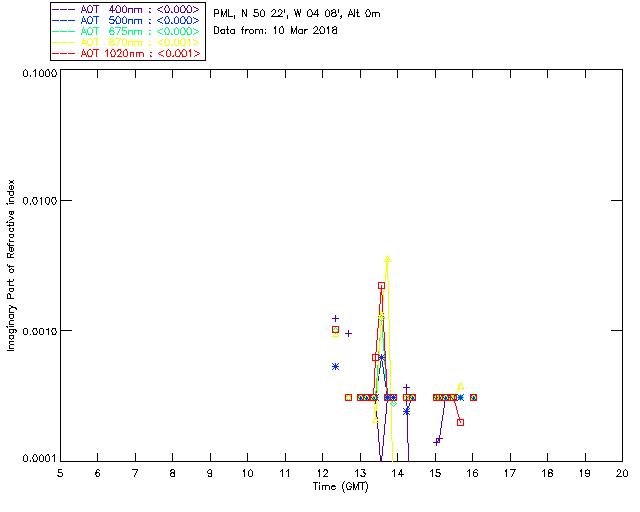Image resolution: width=640 pixels, height=512 pixels.
Task: Click the x-axis tick label 6
Action: point(98,473)
